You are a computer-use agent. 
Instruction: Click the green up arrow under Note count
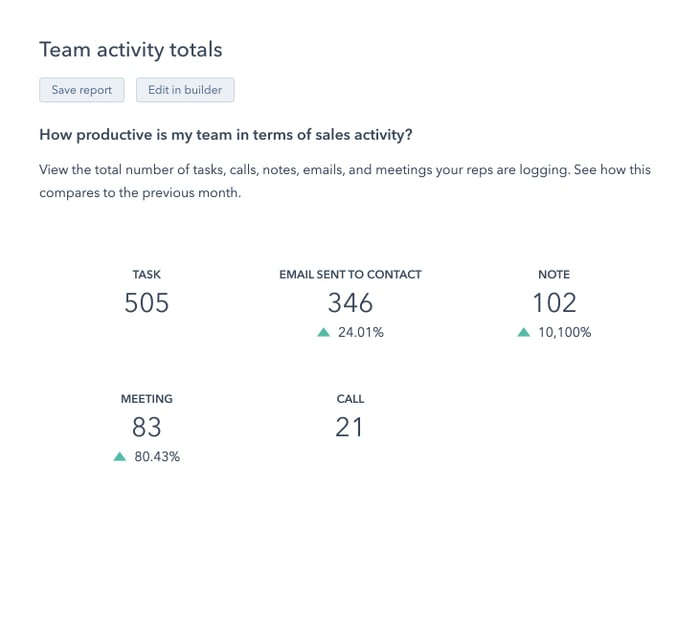[x=523, y=333]
